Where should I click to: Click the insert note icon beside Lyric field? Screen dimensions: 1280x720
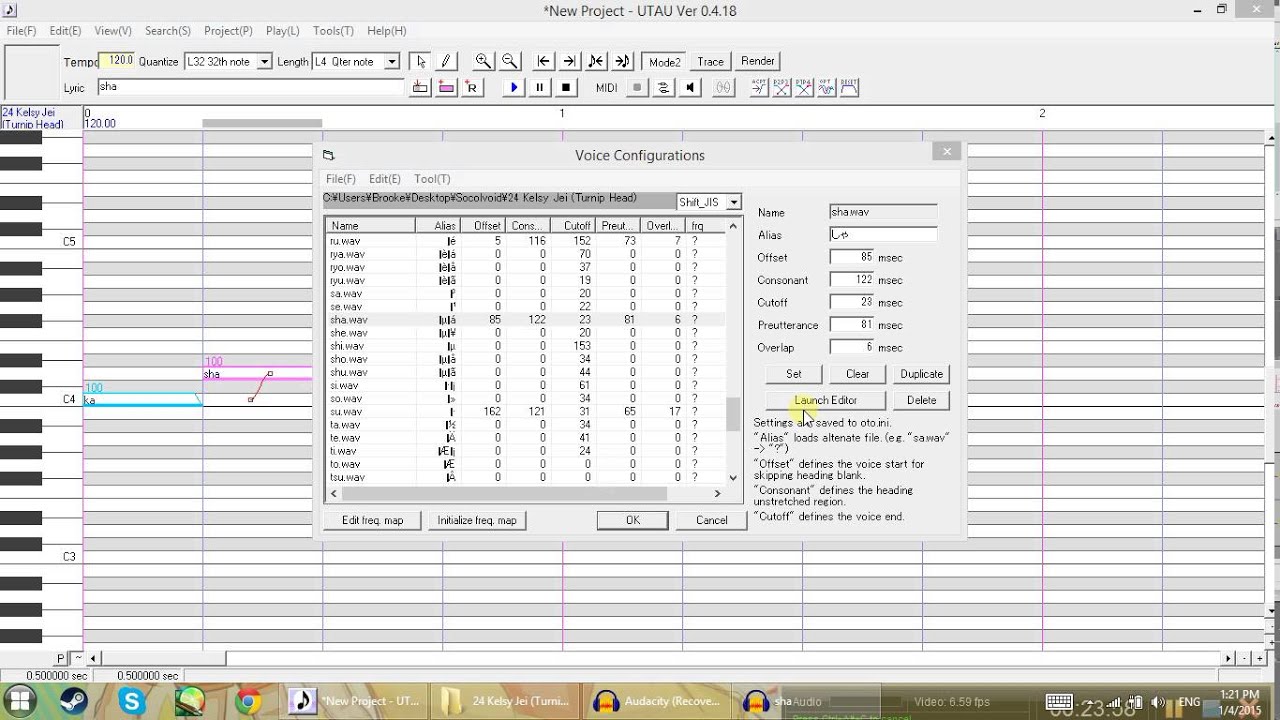pyautogui.click(x=421, y=88)
